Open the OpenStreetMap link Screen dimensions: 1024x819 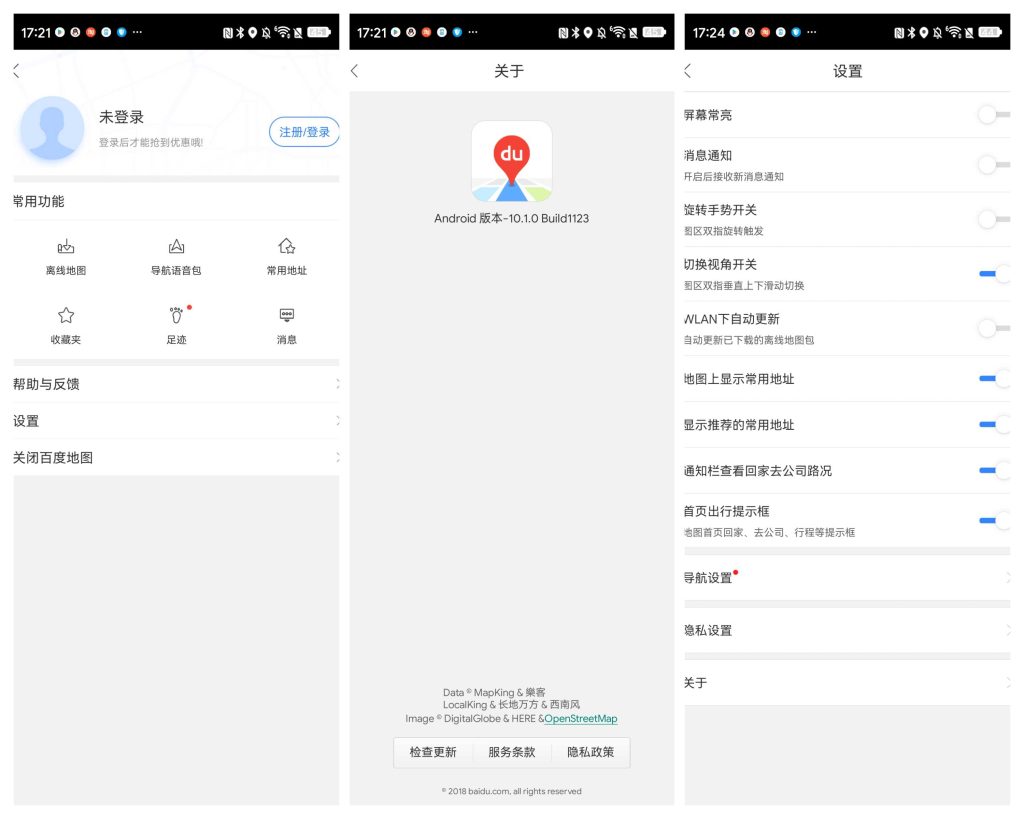[x=580, y=719]
